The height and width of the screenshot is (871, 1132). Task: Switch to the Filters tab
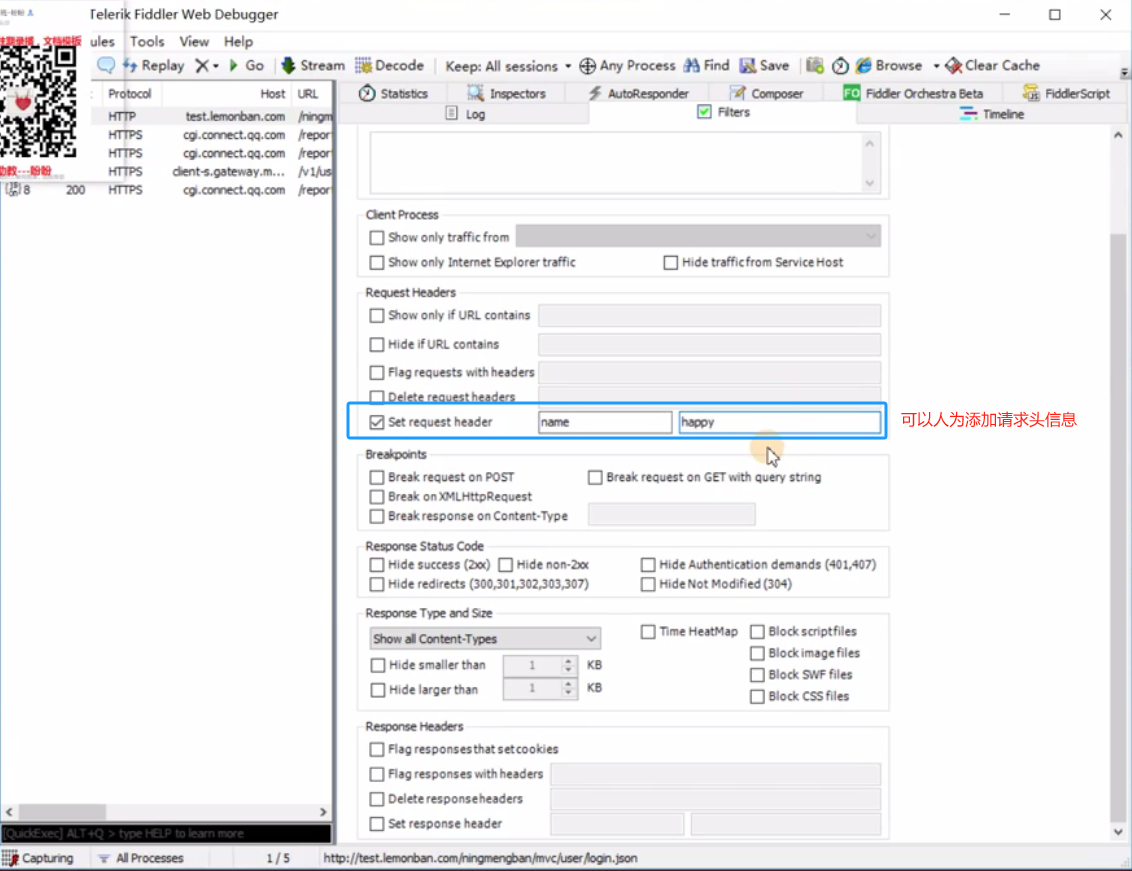pos(723,112)
